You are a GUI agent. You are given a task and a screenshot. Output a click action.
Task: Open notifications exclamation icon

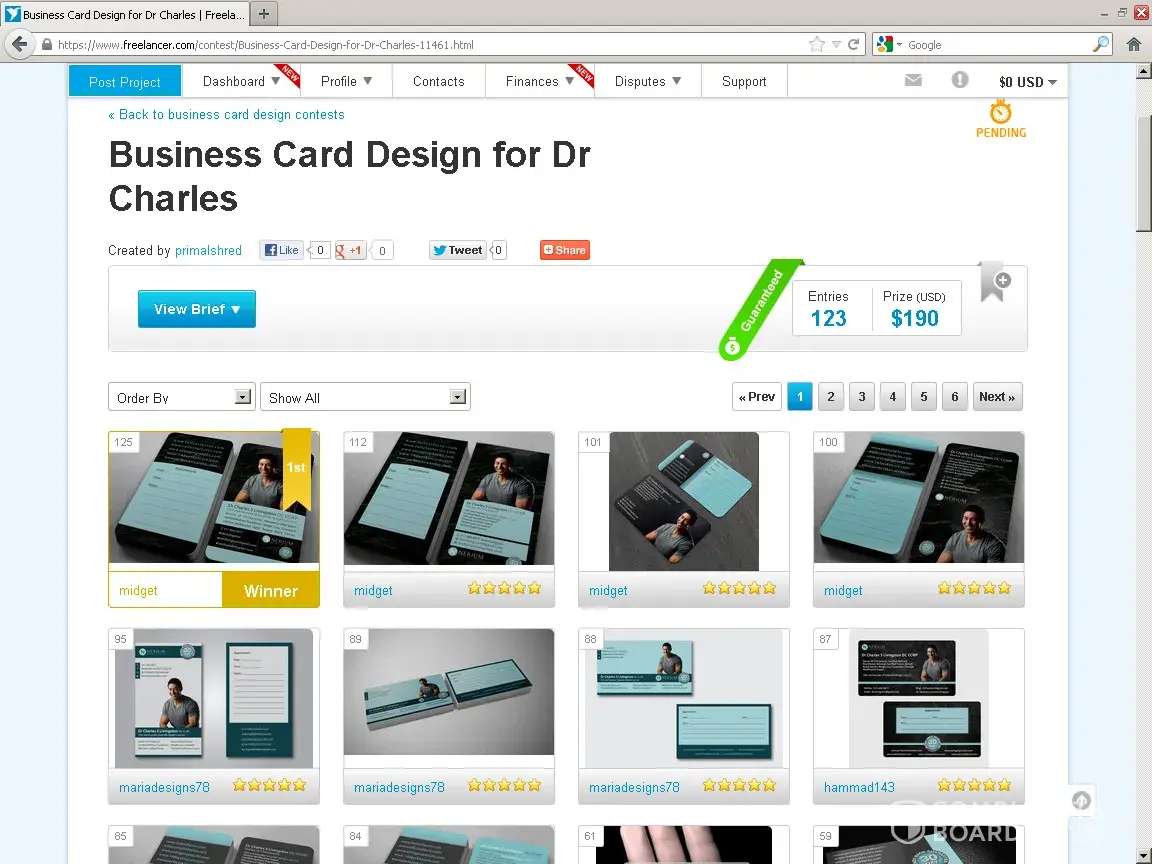pyautogui.click(x=960, y=79)
